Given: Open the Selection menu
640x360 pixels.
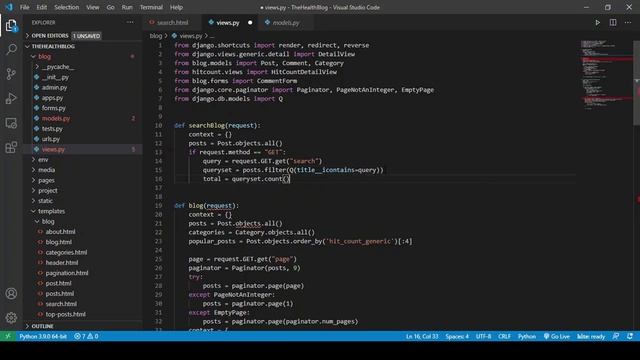Looking at the screenshot, I should click(x=67, y=7).
